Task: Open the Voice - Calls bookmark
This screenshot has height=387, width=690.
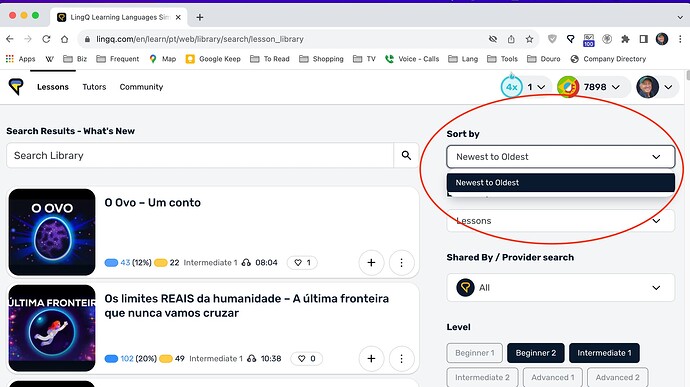Action: click(x=412, y=59)
